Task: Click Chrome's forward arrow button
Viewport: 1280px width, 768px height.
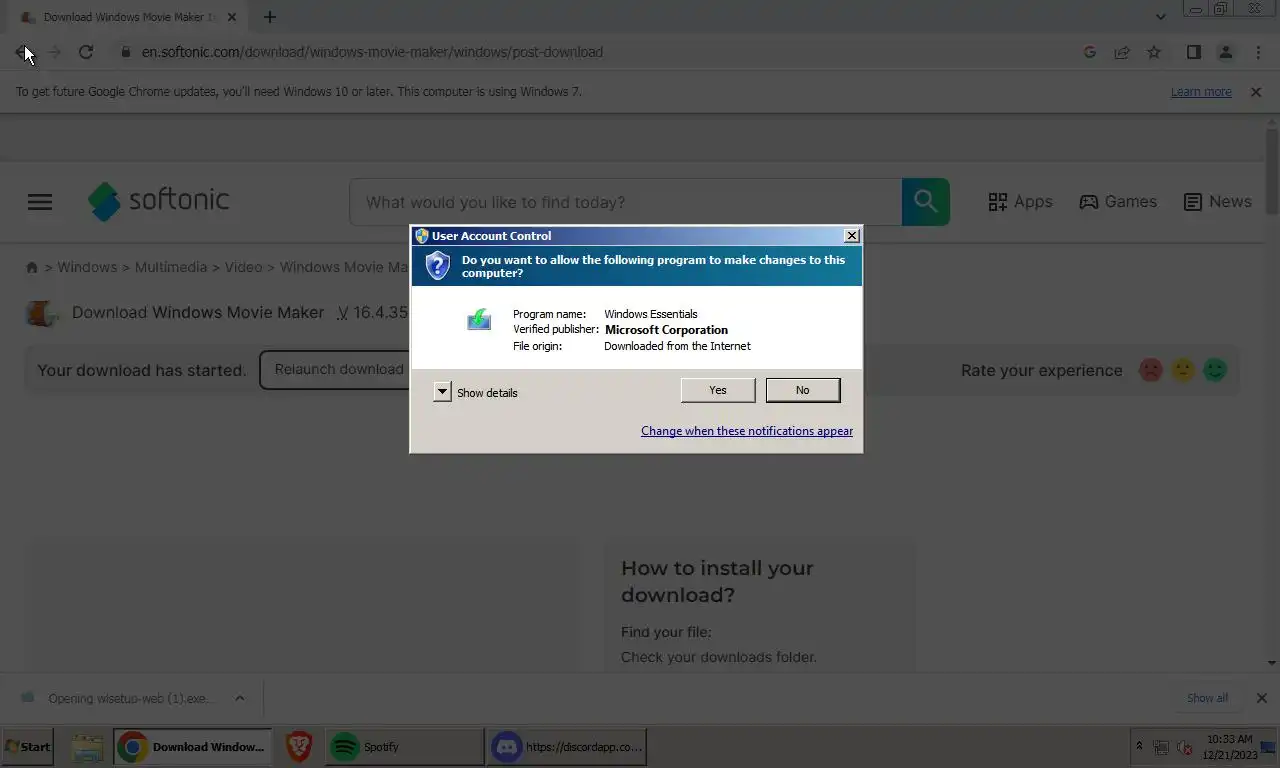Action: point(55,52)
